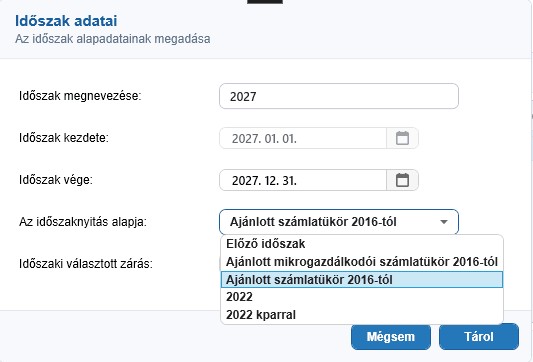Click the 'Az időszaknyitás alapja:' label
Screen dimensions: 533x362
(x=83, y=222)
